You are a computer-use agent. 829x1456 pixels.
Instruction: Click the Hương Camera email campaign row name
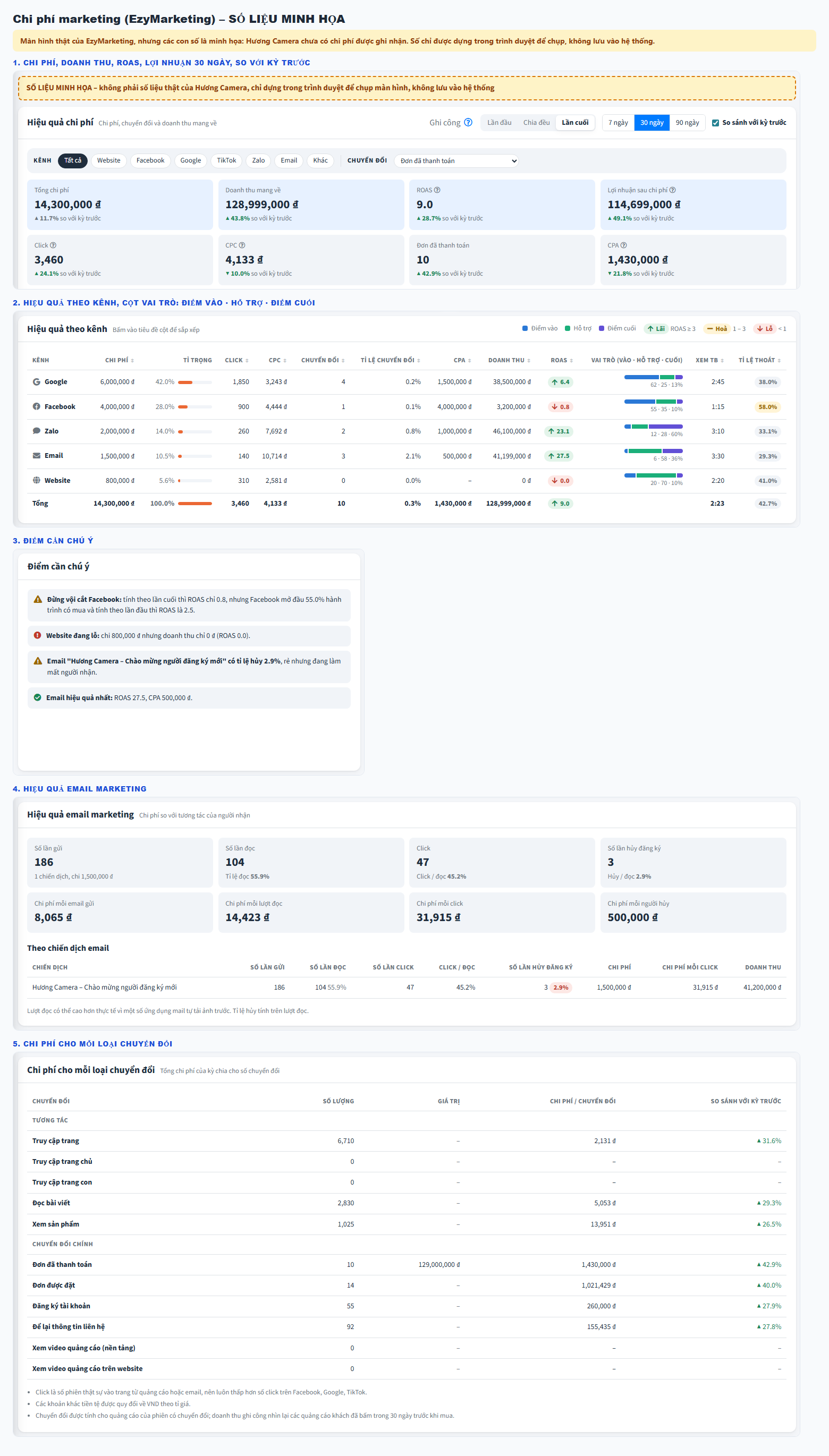[x=104, y=987]
